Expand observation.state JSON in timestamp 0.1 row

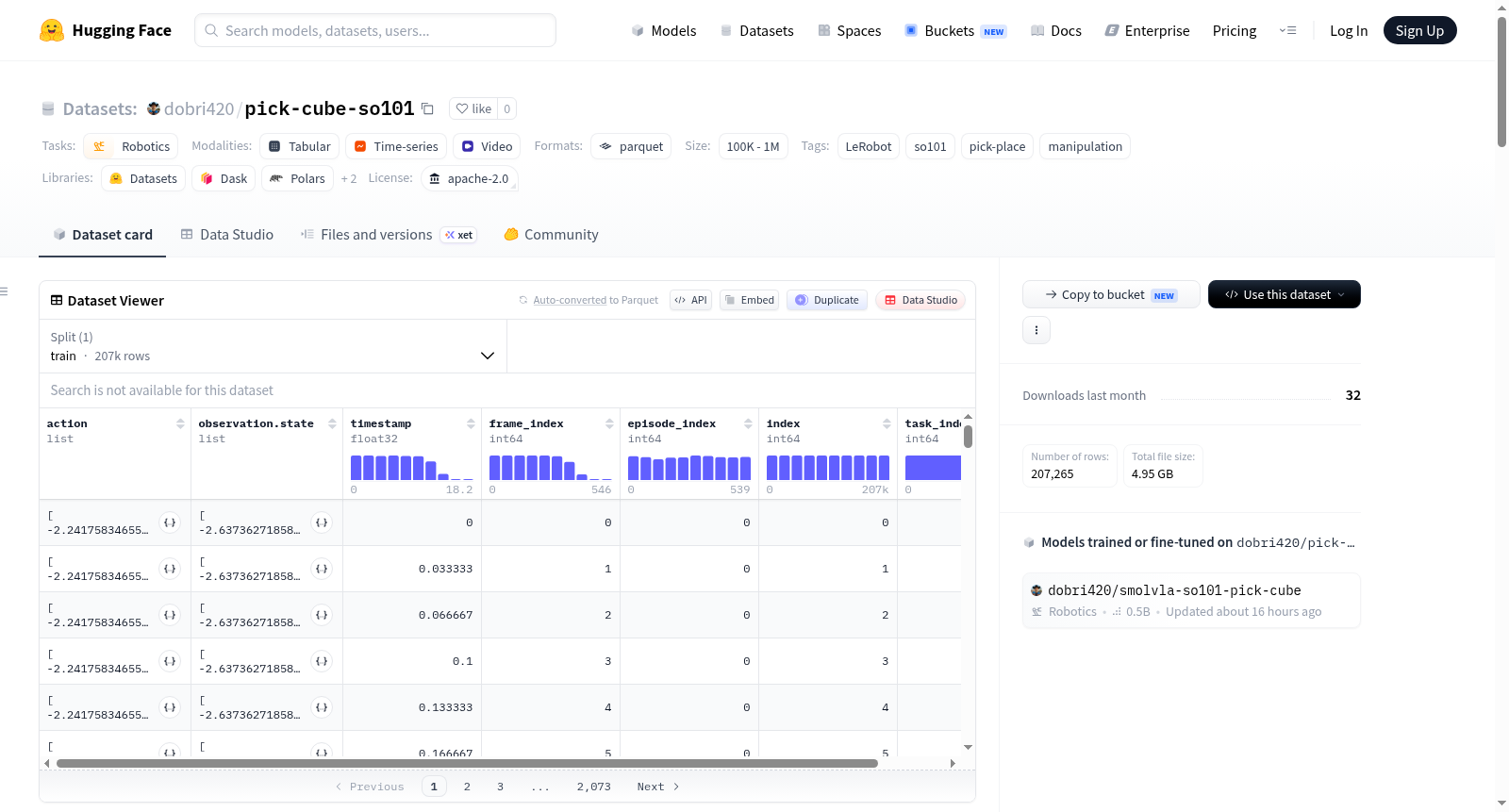[322, 661]
